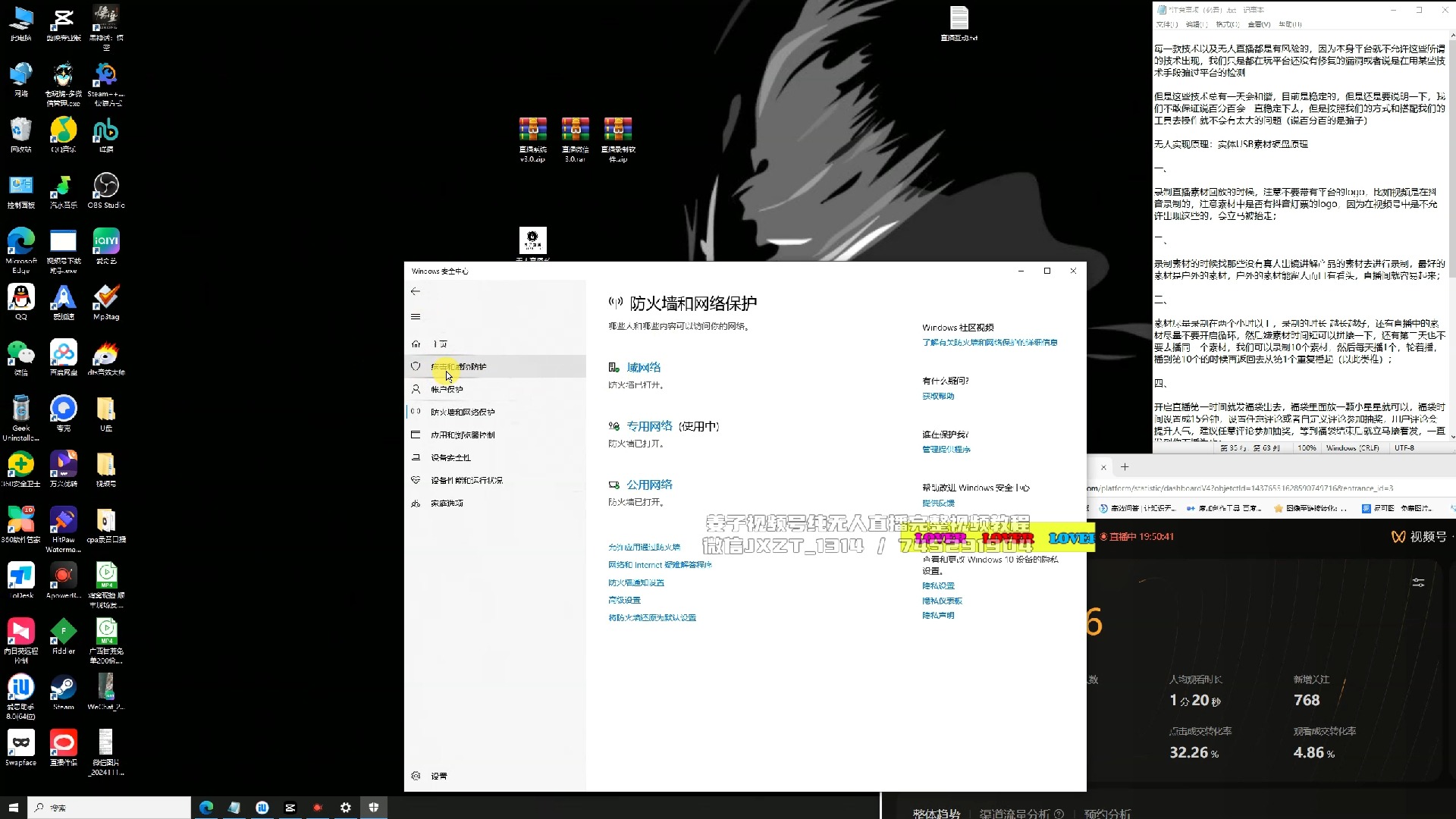1456x819 pixels.
Task: Select Windows Security shield taskbar button
Action: 373,808
